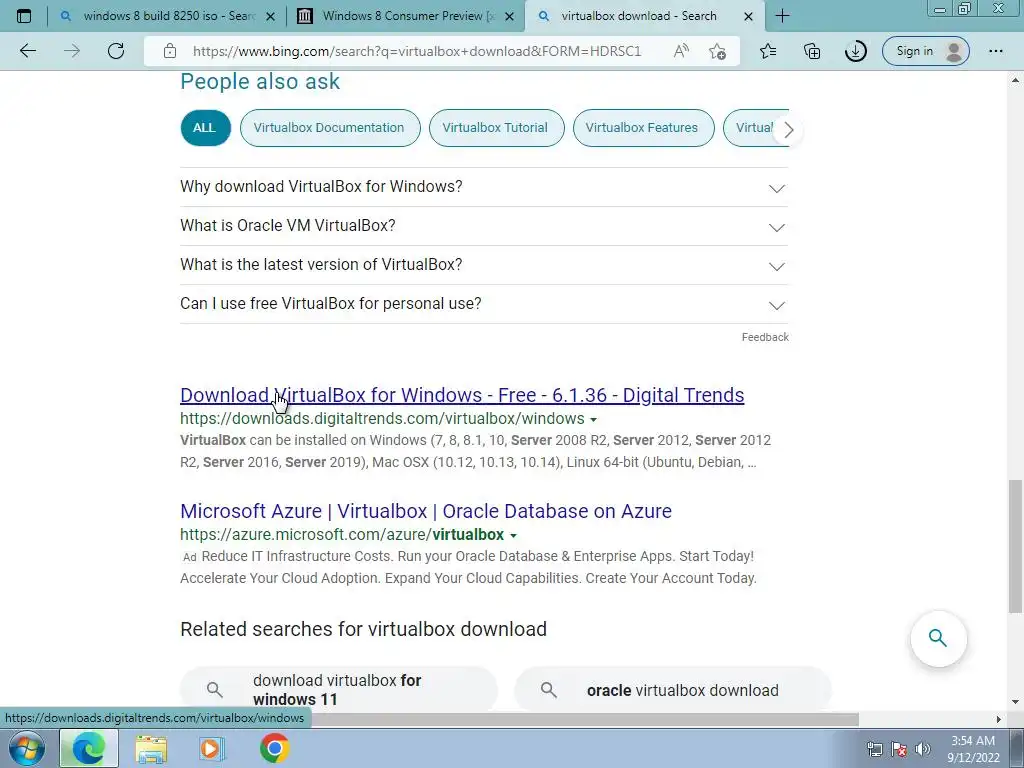Select the Virtualbox Features filter

(x=643, y=127)
